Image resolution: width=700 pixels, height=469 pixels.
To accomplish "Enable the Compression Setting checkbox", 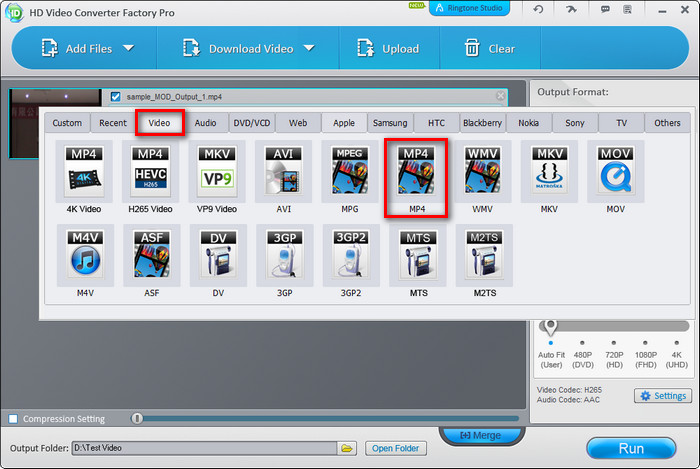I will [x=13, y=418].
